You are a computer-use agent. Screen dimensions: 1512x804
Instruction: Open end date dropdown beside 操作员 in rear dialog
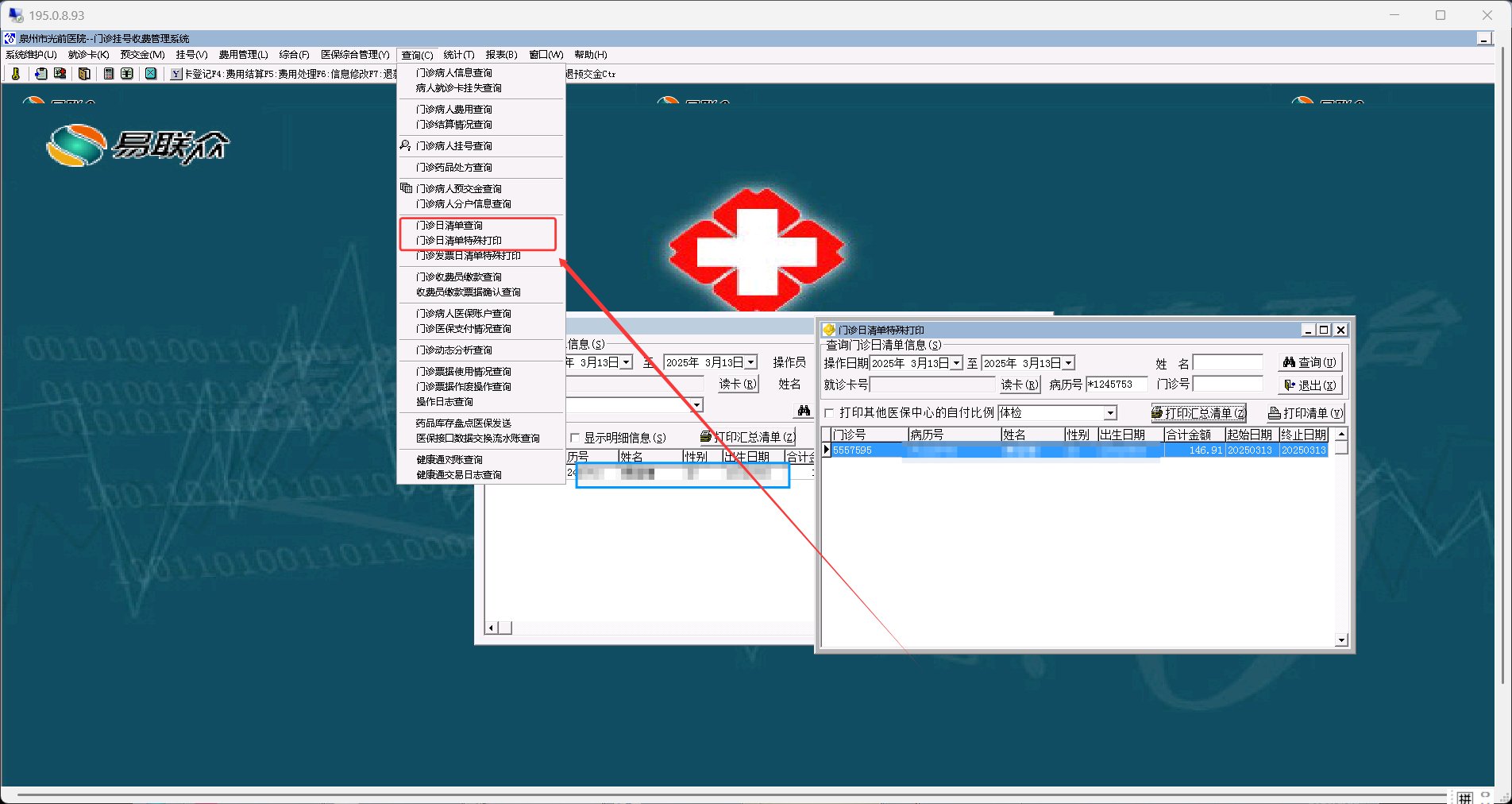coord(750,362)
